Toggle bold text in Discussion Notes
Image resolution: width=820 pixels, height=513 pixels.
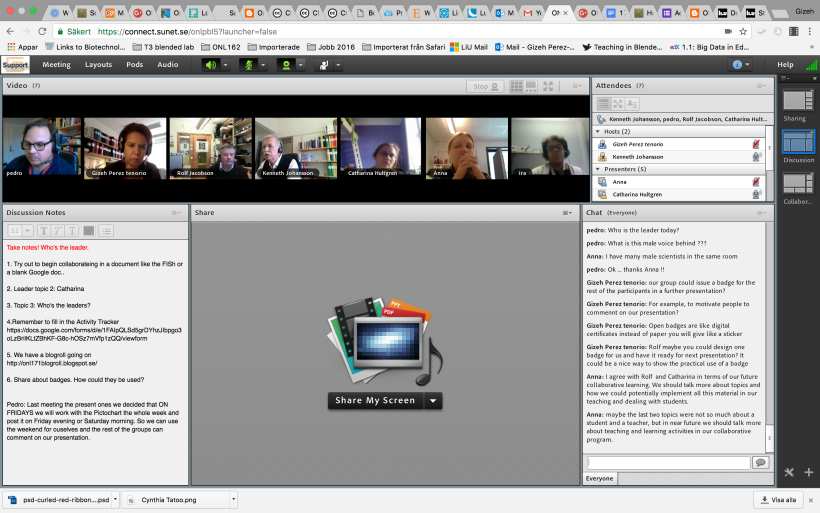[43, 231]
